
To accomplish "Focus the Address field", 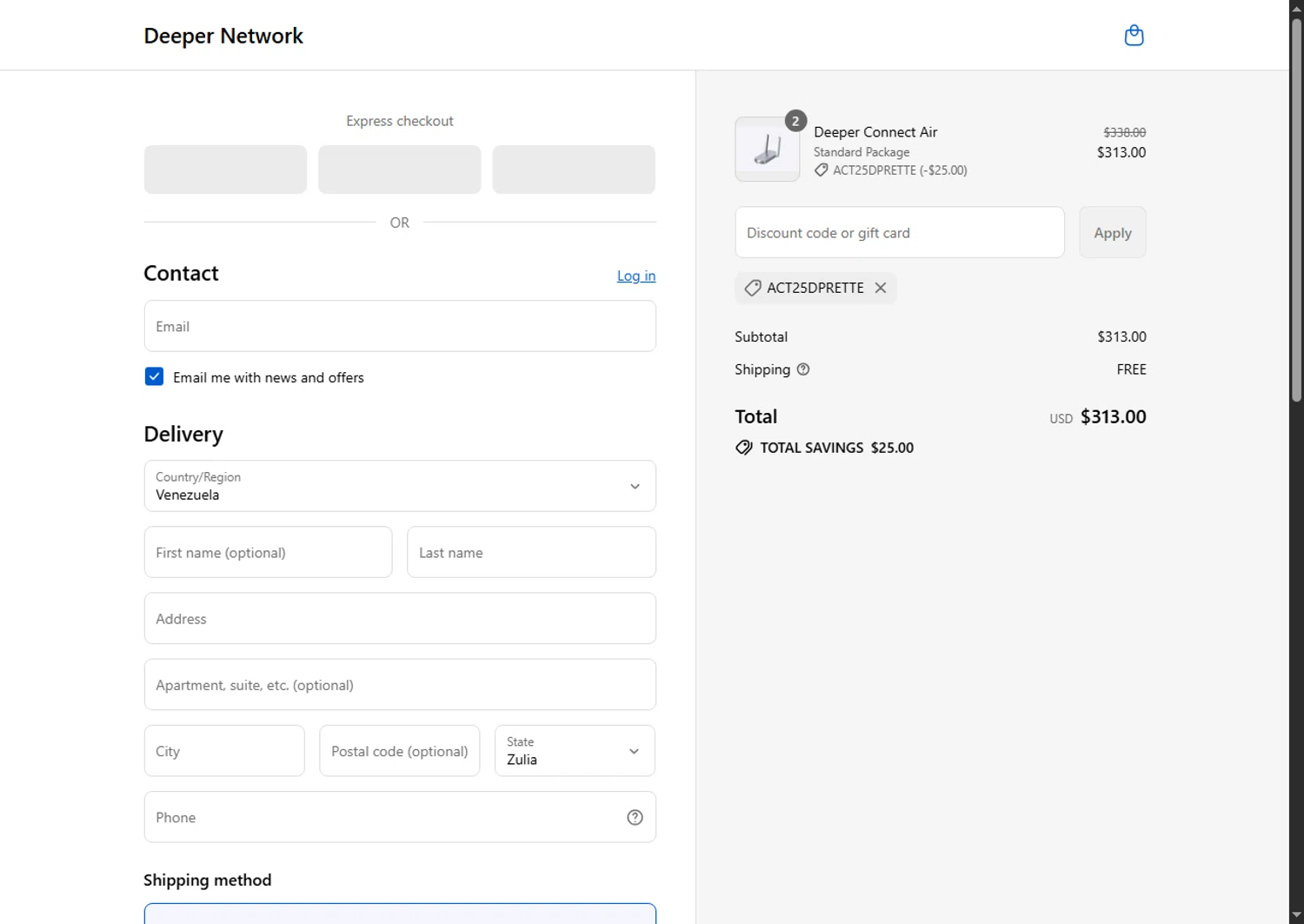I will click(x=400, y=618).
